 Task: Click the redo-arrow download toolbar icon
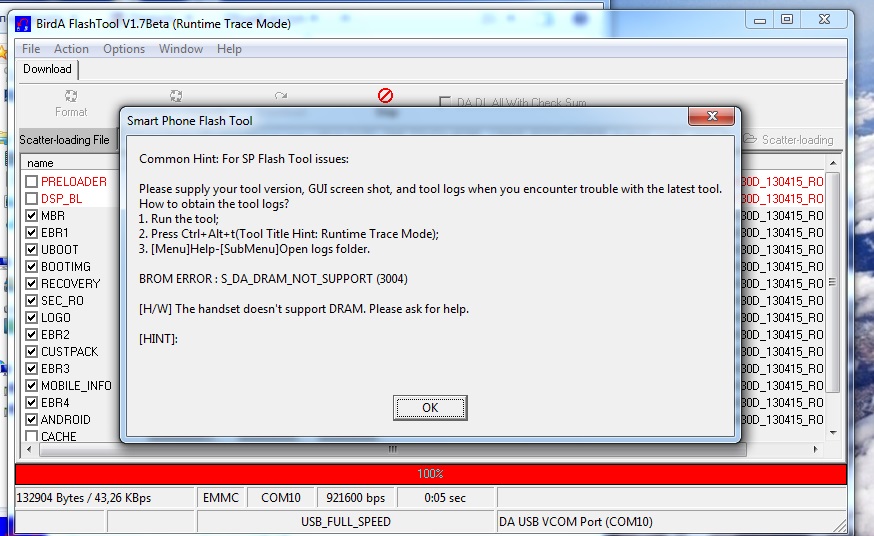click(x=281, y=96)
